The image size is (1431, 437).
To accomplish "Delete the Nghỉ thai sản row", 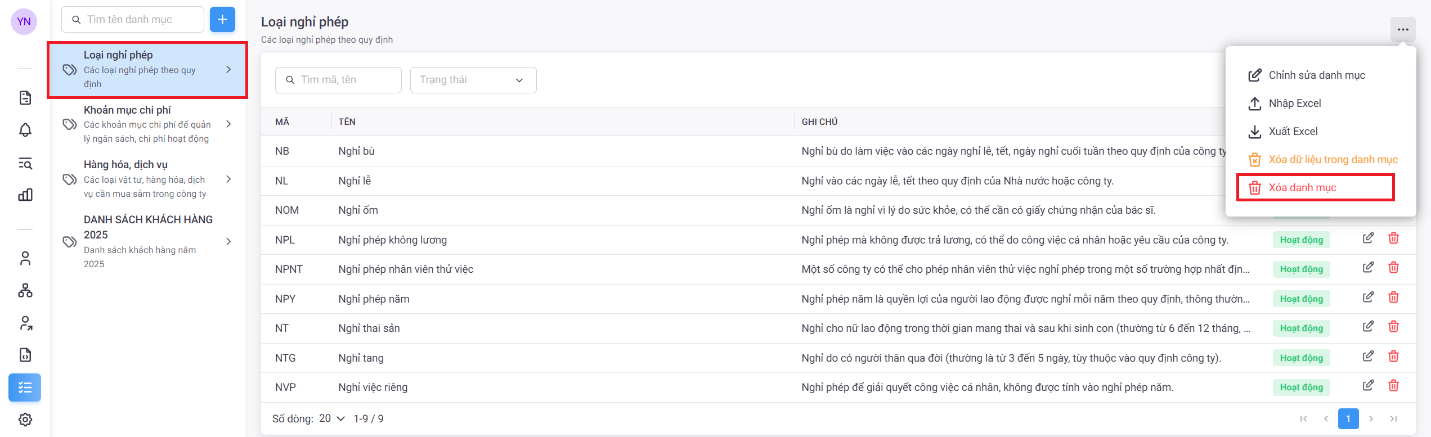I will 1393,327.
